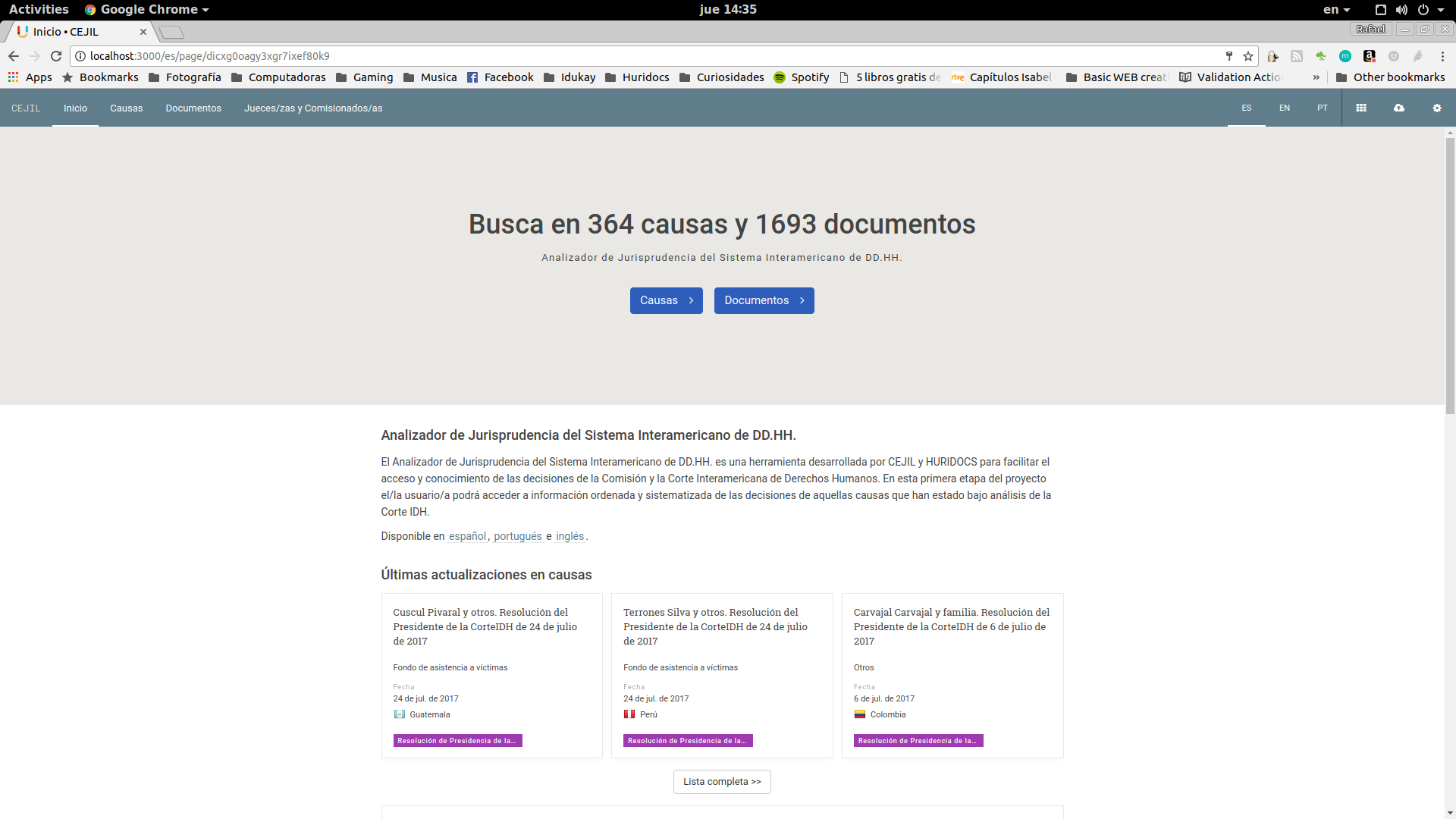Click the green circular extension icon
The width and height of the screenshot is (1456, 819).
[1345, 56]
